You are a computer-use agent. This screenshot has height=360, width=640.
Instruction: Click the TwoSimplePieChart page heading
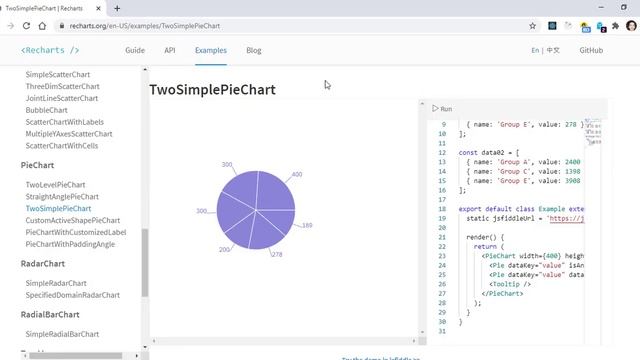click(212, 89)
